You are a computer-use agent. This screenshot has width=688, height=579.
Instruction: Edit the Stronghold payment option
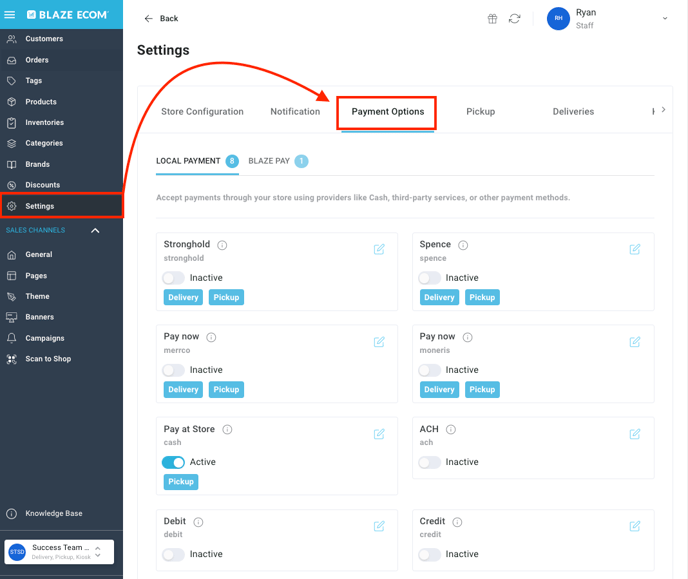point(379,249)
